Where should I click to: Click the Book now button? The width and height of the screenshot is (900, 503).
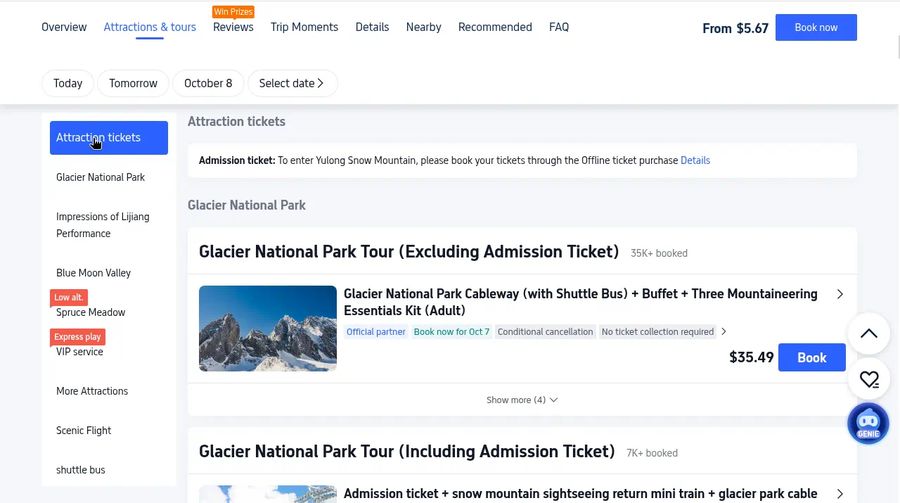tap(816, 28)
